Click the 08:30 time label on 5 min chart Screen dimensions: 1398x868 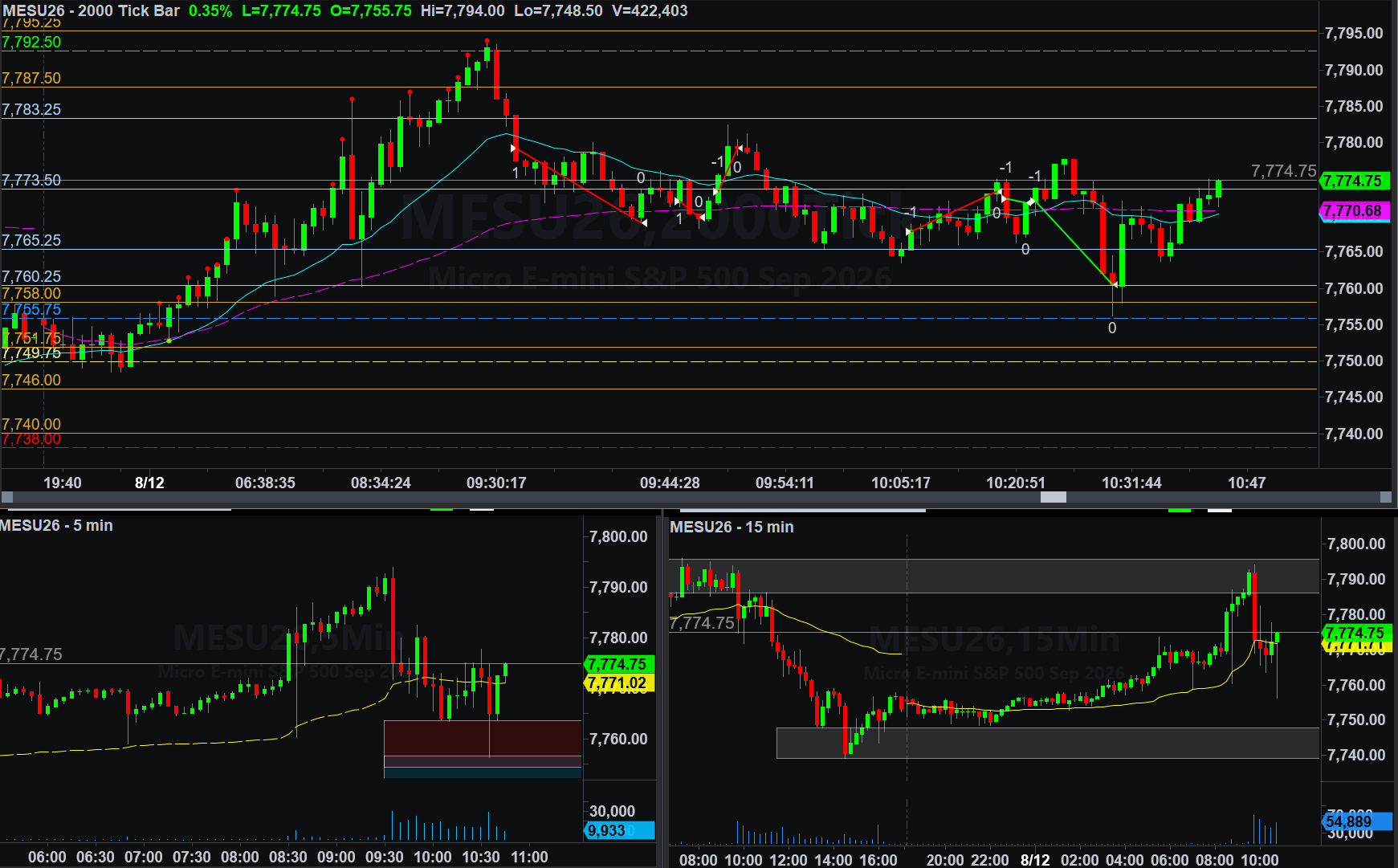[287, 857]
